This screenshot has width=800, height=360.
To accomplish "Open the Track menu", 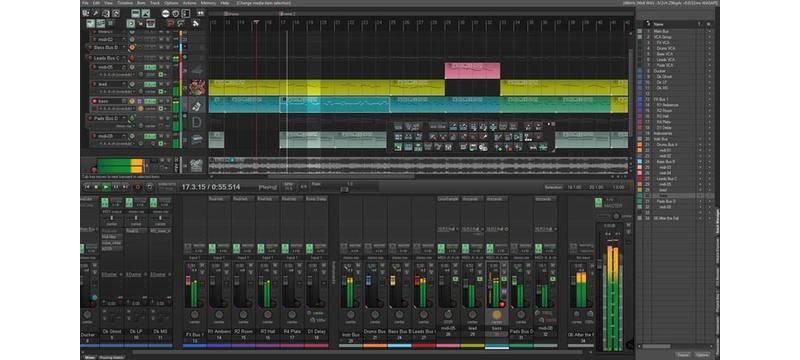I will pos(155,3).
